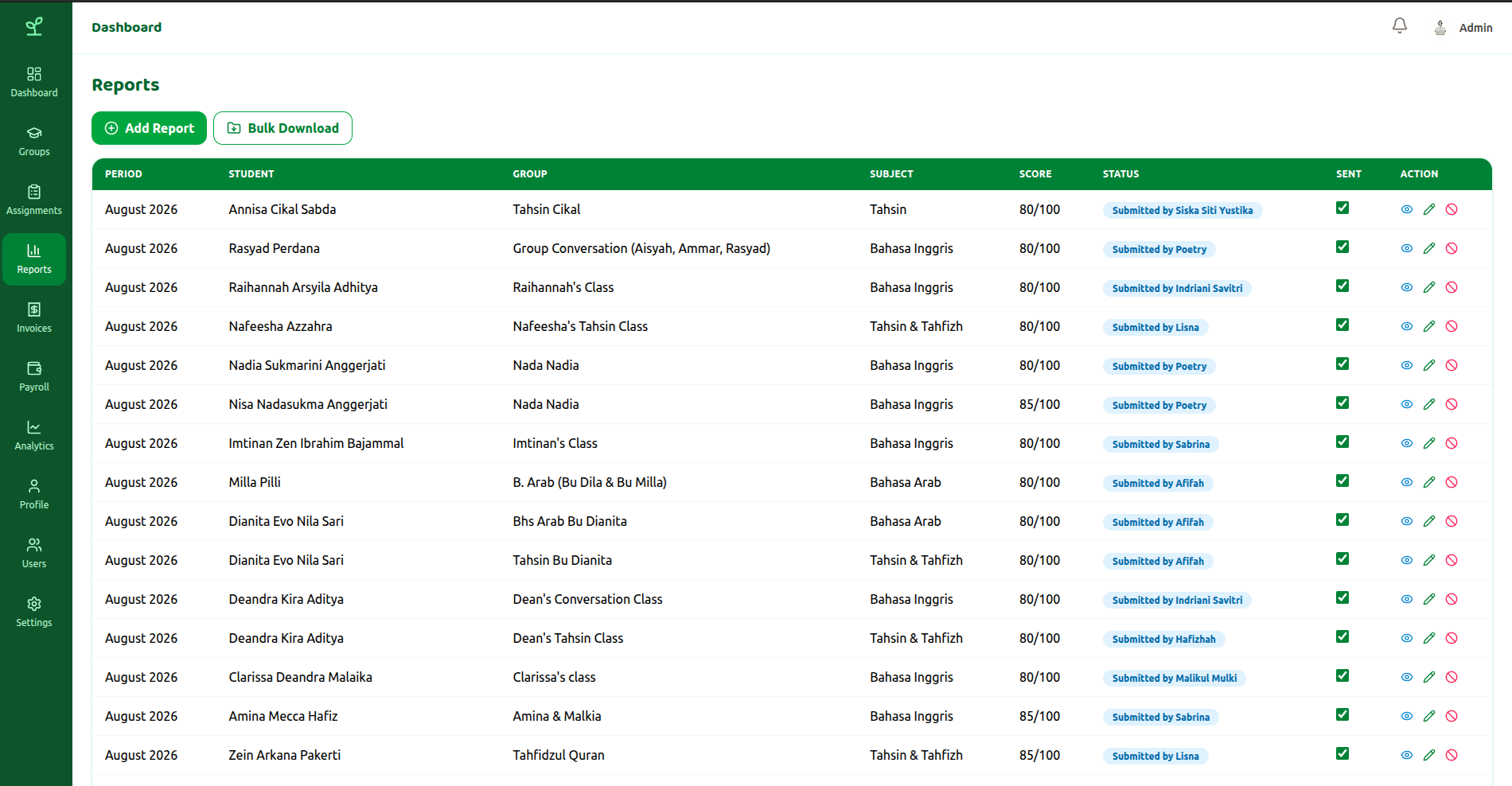This screenshot has height=786, width=1512.
Task: Go to Dashboard in sidebar
Action: coord(34,83)
